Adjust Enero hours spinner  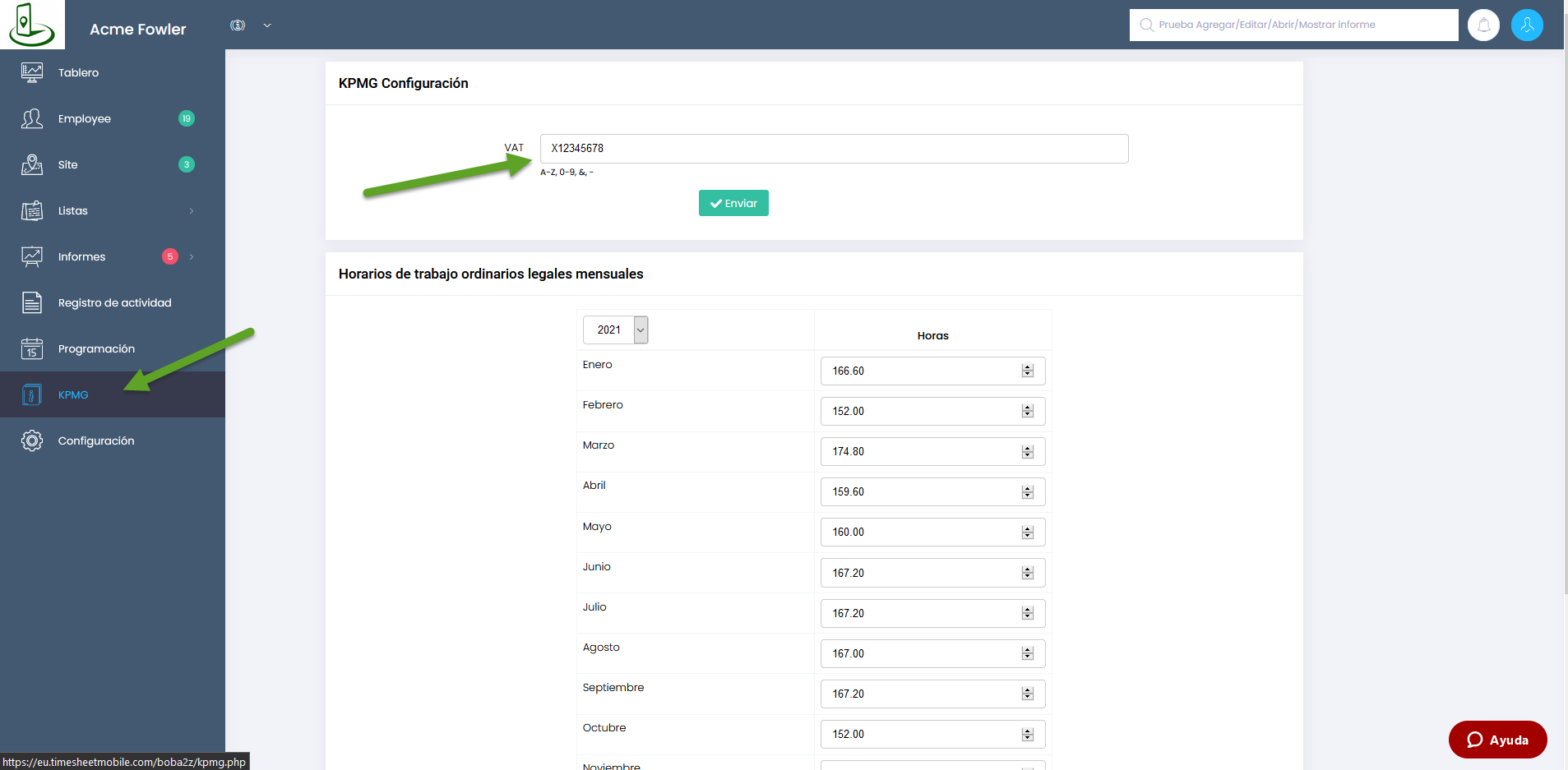pyautogui.click(x=1028, y=371)
